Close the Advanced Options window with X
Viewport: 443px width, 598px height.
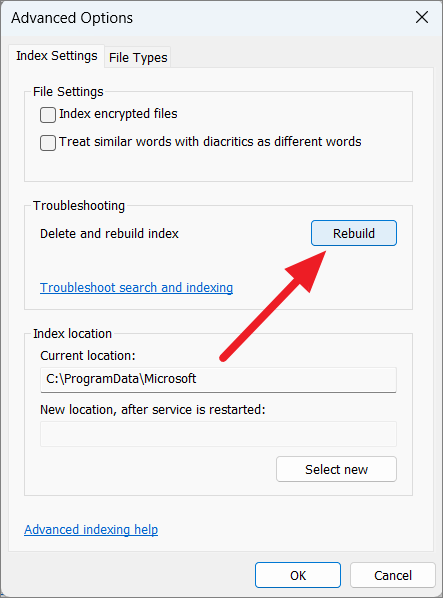pos(422,17)
